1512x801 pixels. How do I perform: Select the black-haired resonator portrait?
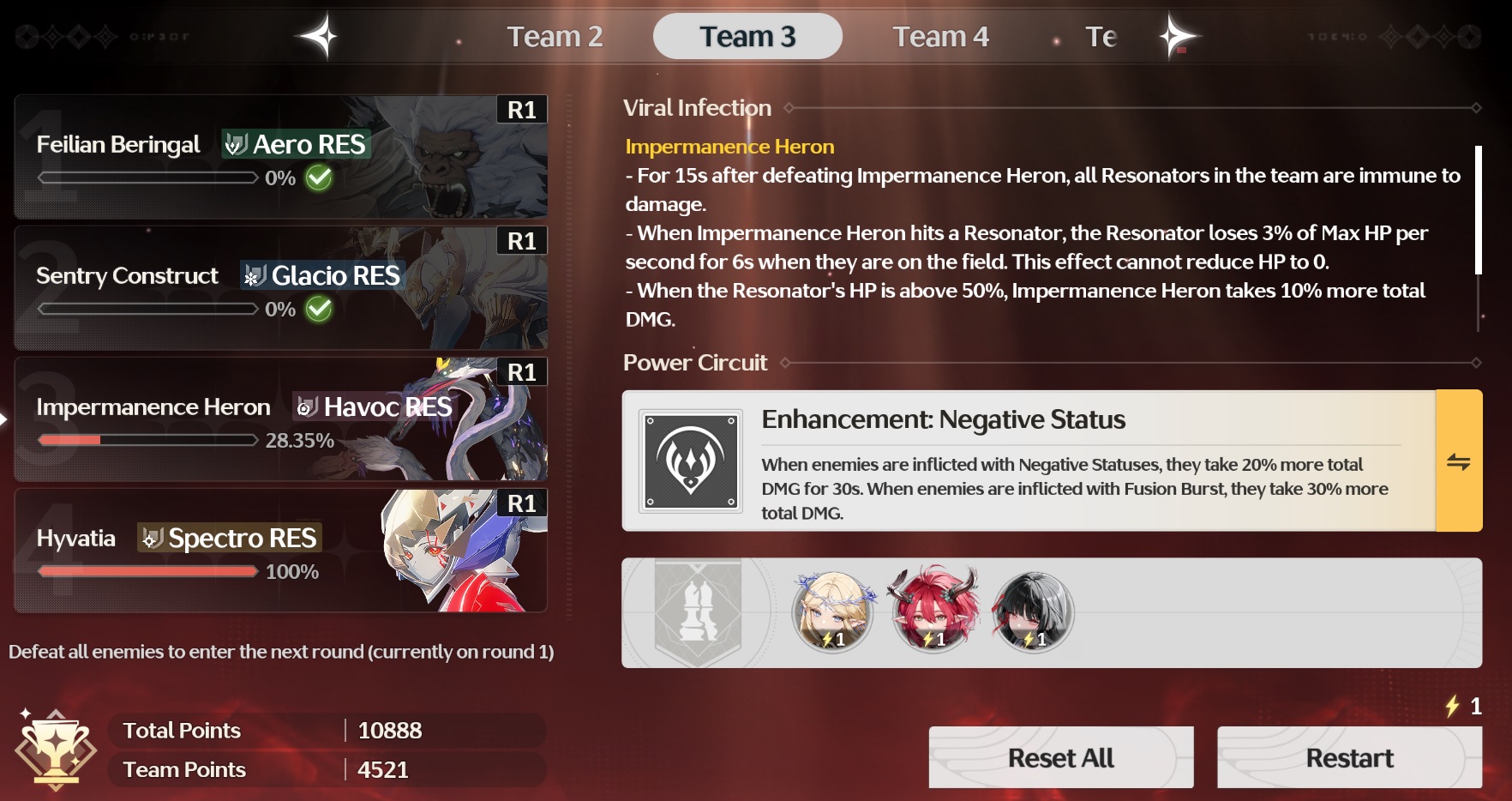coord(1034,612)
